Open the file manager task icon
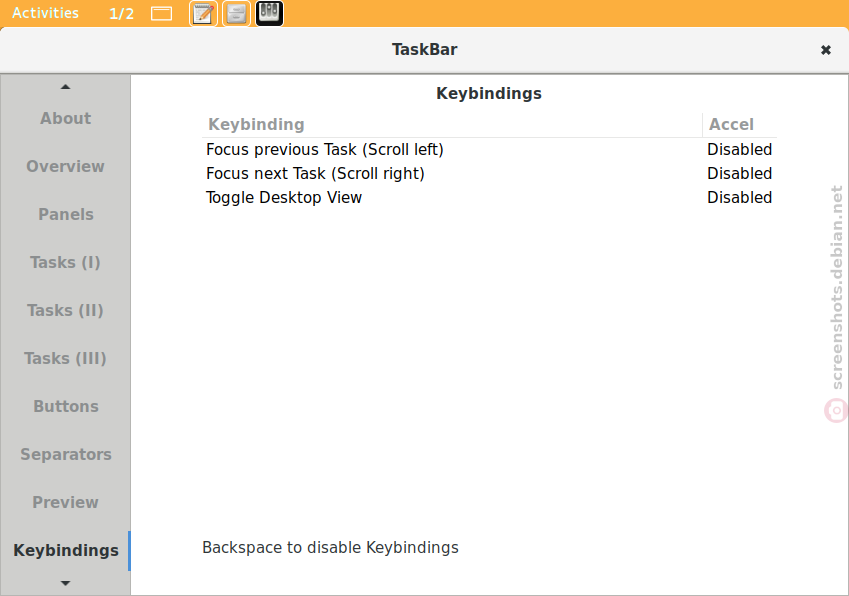The image size is (849, 596). [x=237, y=14]
